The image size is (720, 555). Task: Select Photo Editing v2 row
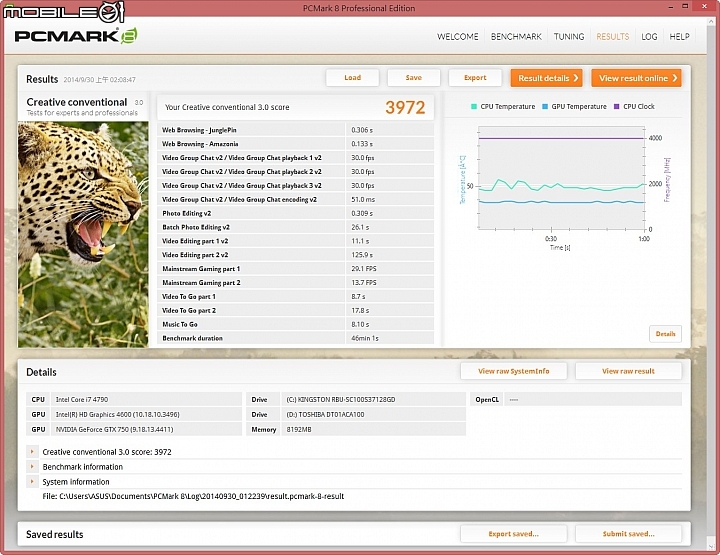[x=295, y=213]
